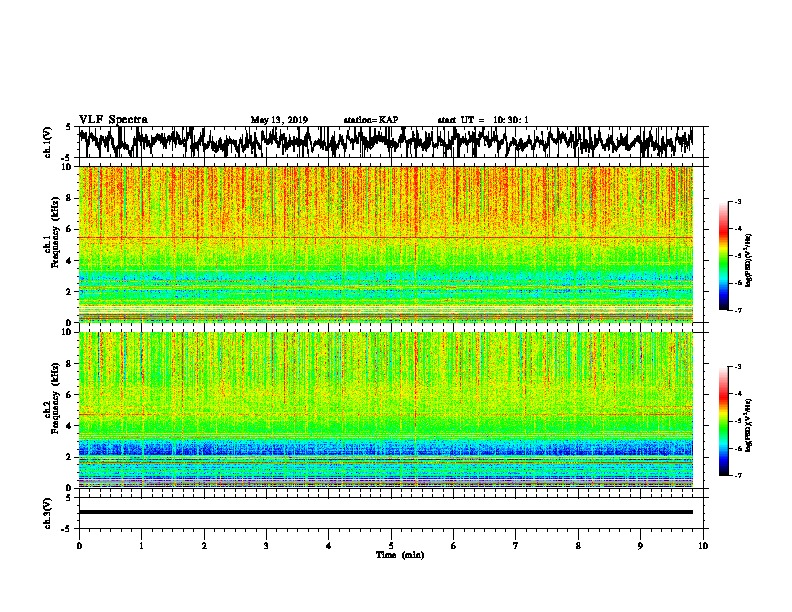Click the "Time (min)" axis label

pyautogui.click(x=400, y=555)
